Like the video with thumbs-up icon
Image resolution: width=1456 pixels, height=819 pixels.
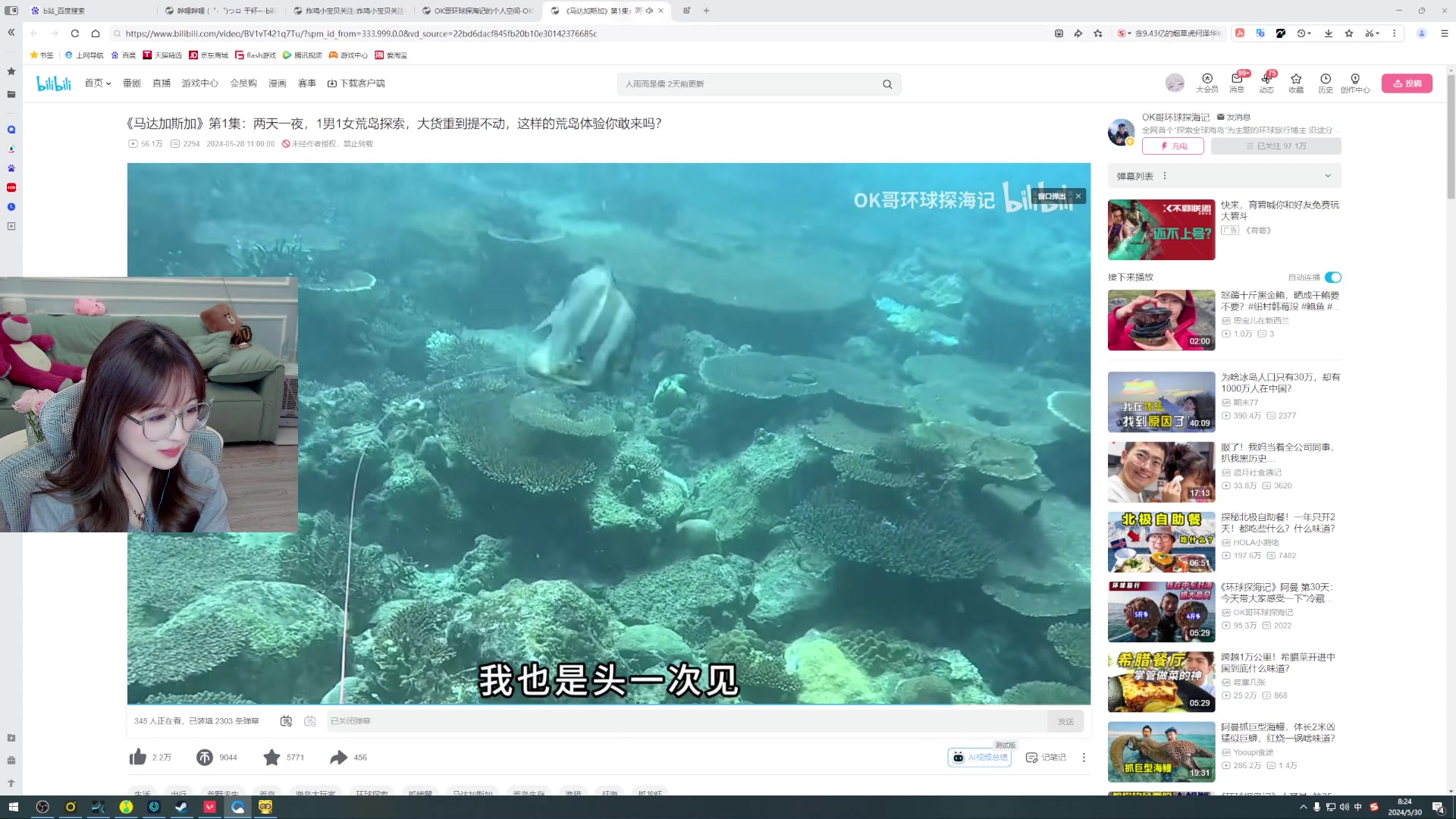point(137,756)
